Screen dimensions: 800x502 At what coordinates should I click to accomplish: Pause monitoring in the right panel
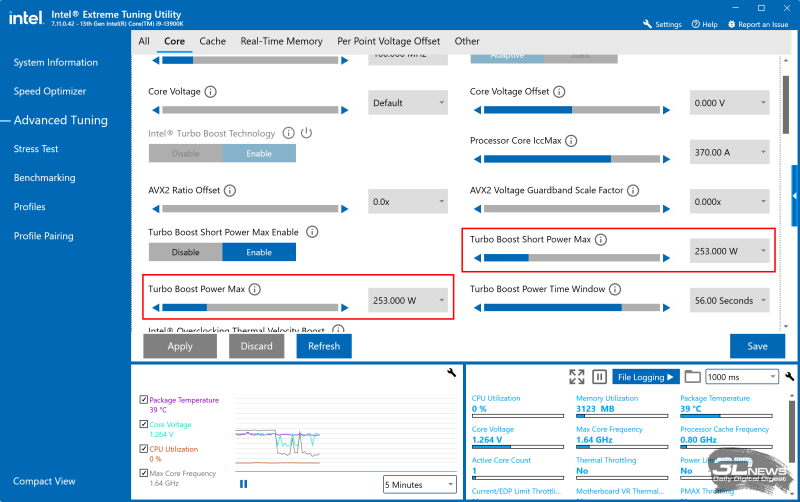[x=599, y=377]
